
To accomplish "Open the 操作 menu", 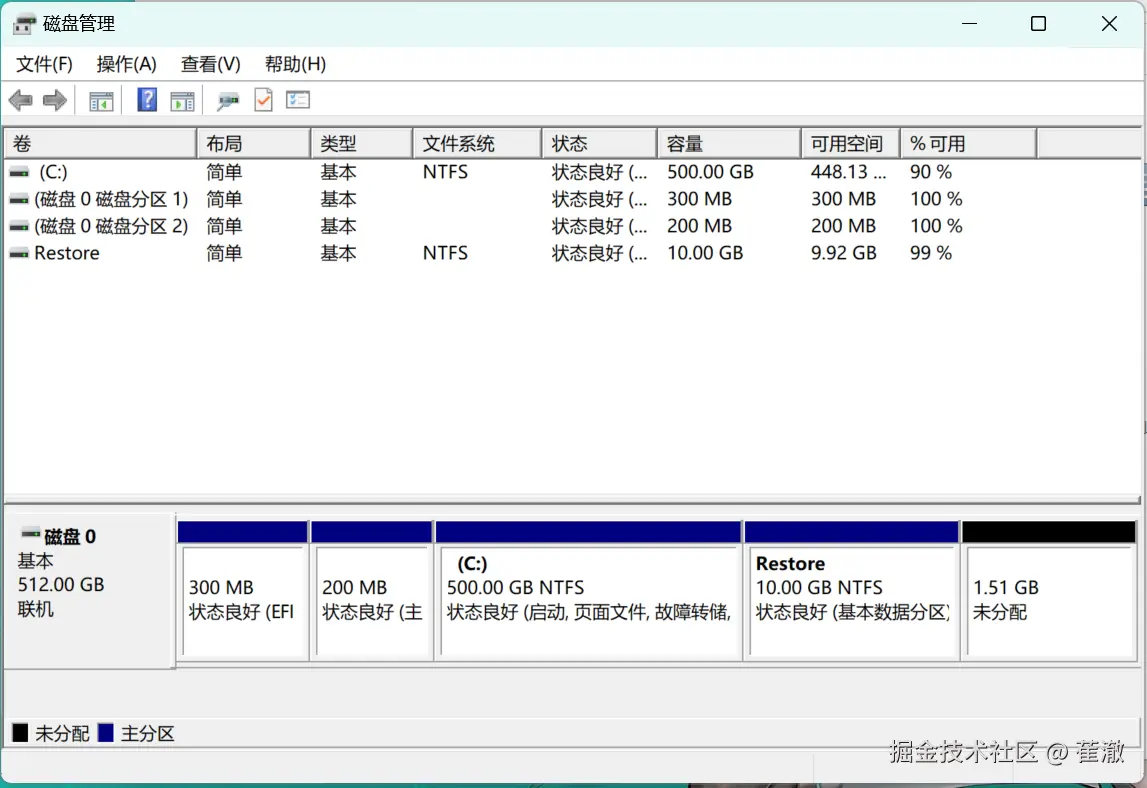I will pyautogui.click(x=126, y=63).
